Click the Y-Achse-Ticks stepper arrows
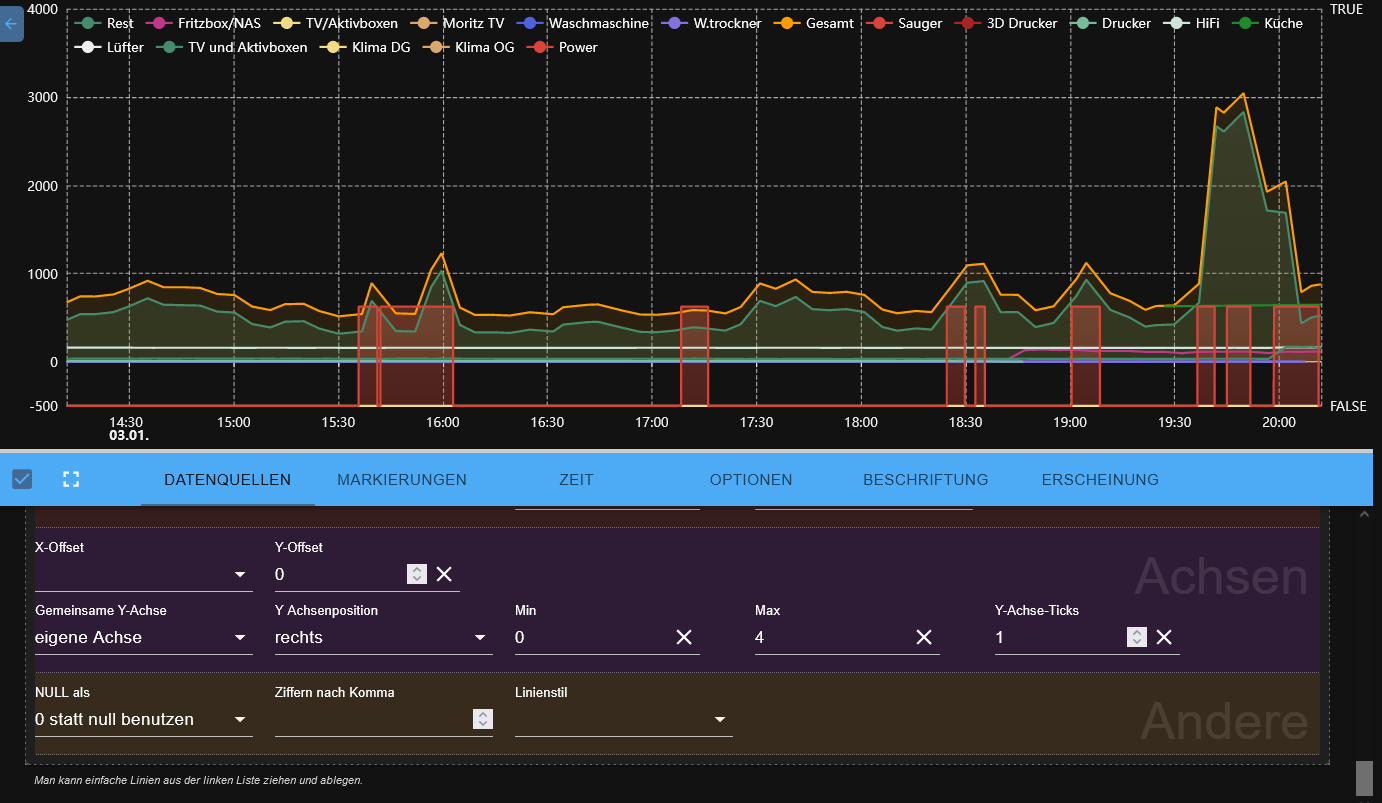This screenshot has width=1382, height=803. (1136, 637)
